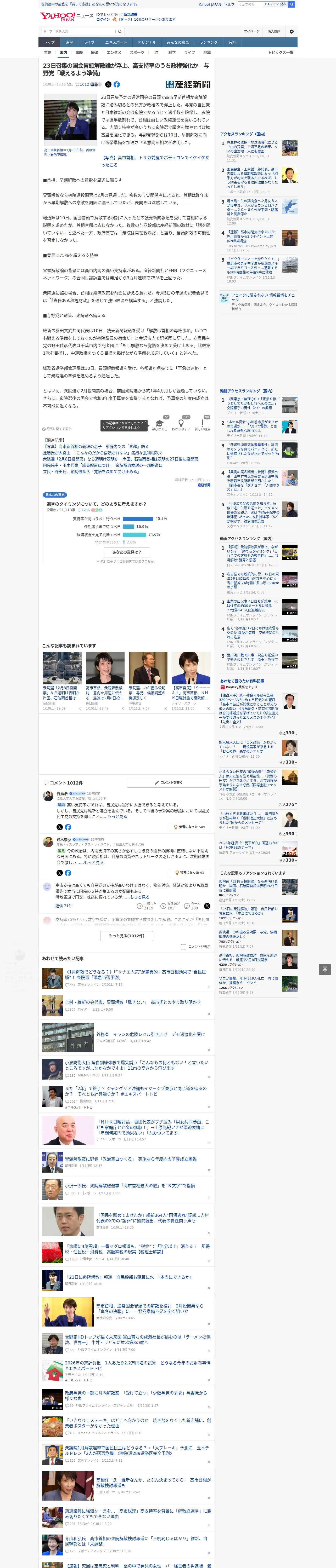Share 白鳥浩's comment on Facebook
Image resolution: width=336 pixels, height=1568 pixels.
click(x=68, y=827)
